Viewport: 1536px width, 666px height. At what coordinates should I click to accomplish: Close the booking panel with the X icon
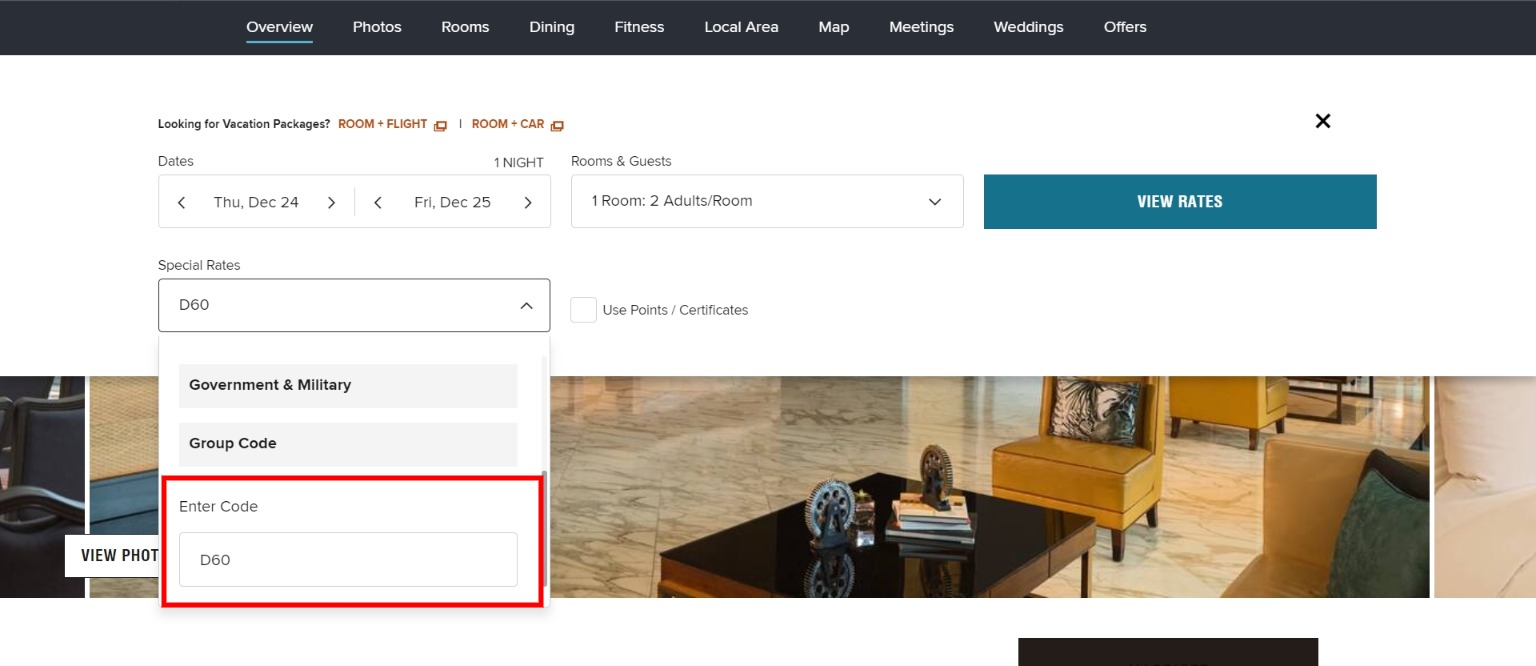pos(1322,121)
